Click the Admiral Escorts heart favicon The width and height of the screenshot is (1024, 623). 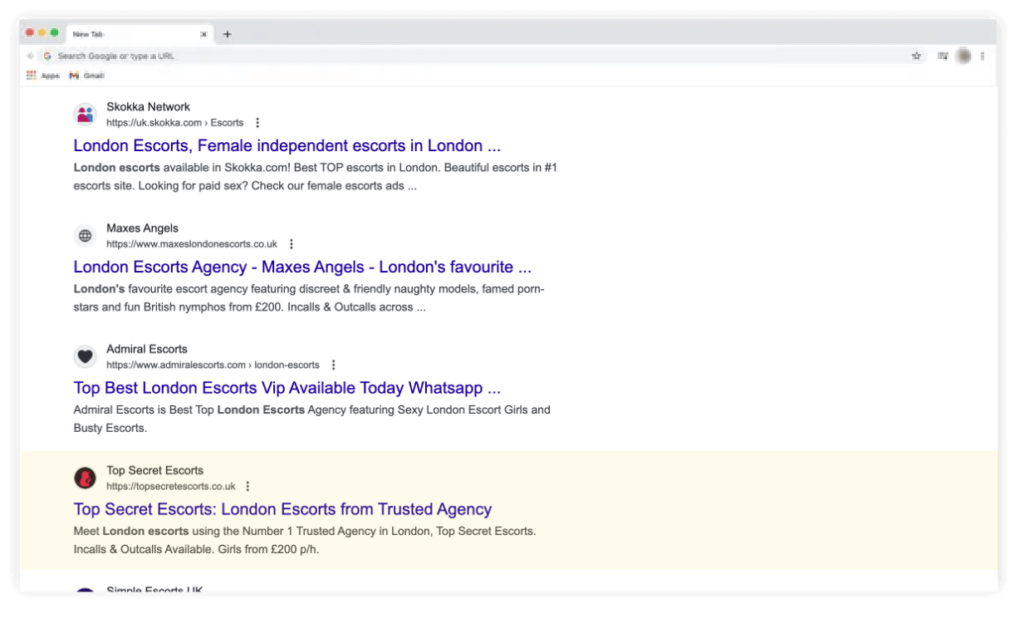[85, 357]
